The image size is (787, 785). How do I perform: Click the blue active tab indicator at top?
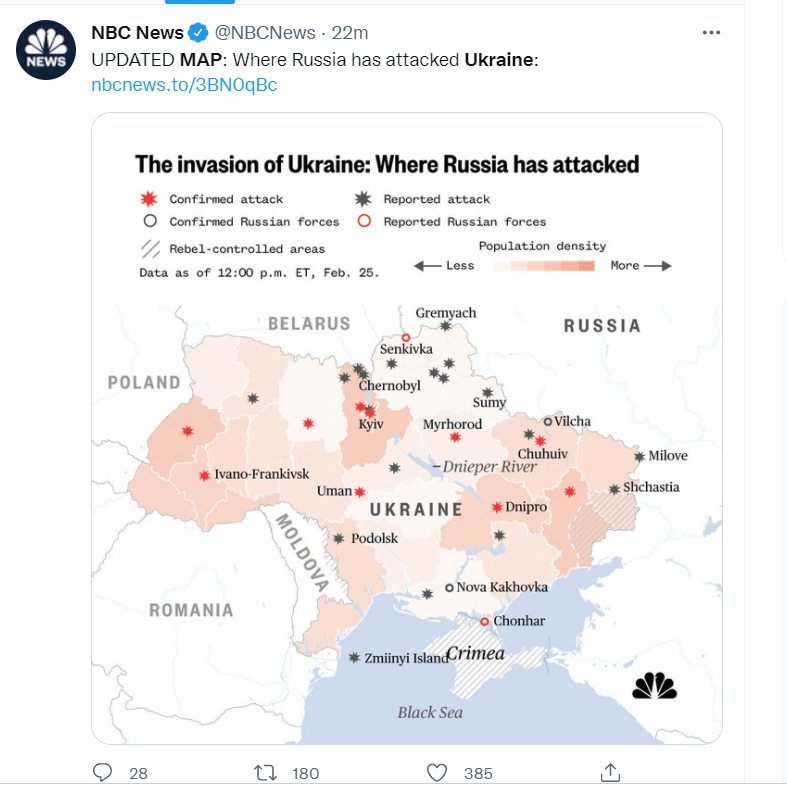pyautogui.click(x=200, y=2)
